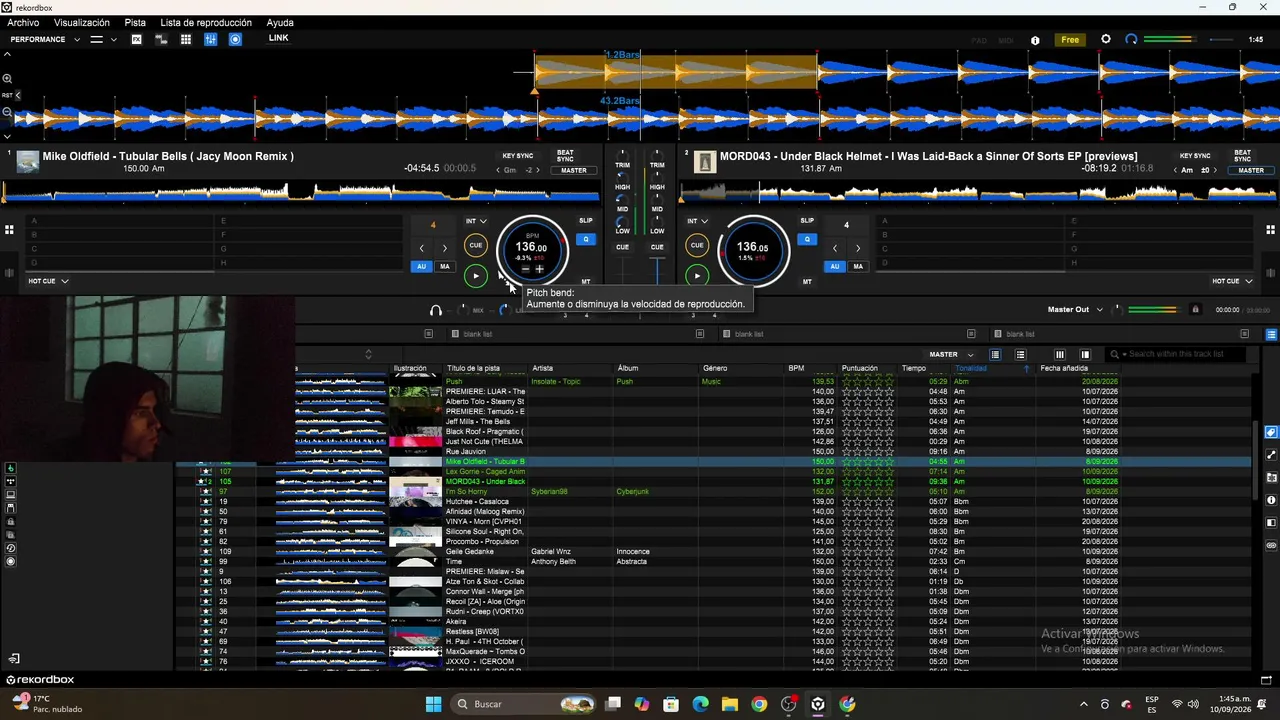Show the pads grid panel icon
This screenshot has width=1280, height=720.
[x=186, y=39]
